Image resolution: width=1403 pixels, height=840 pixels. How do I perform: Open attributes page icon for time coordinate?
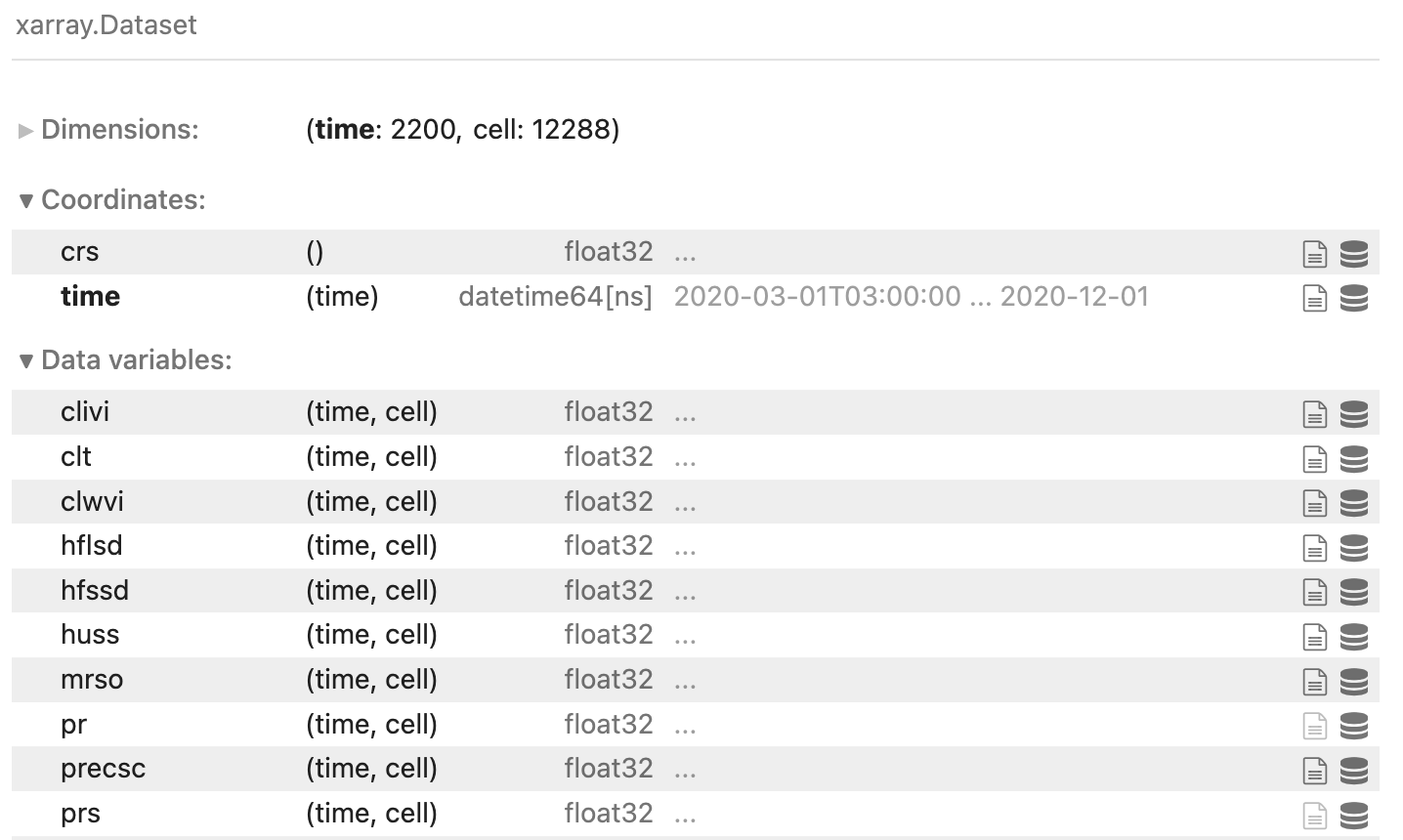[1315, 298]
